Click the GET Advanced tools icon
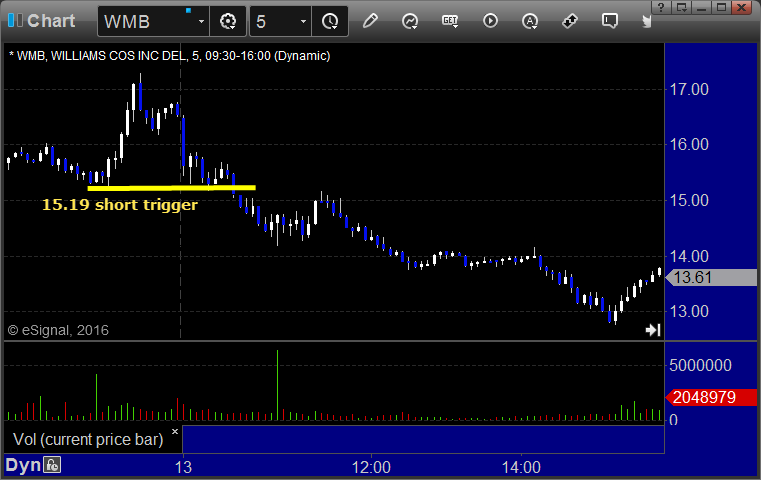 click(x=450, y=21)
